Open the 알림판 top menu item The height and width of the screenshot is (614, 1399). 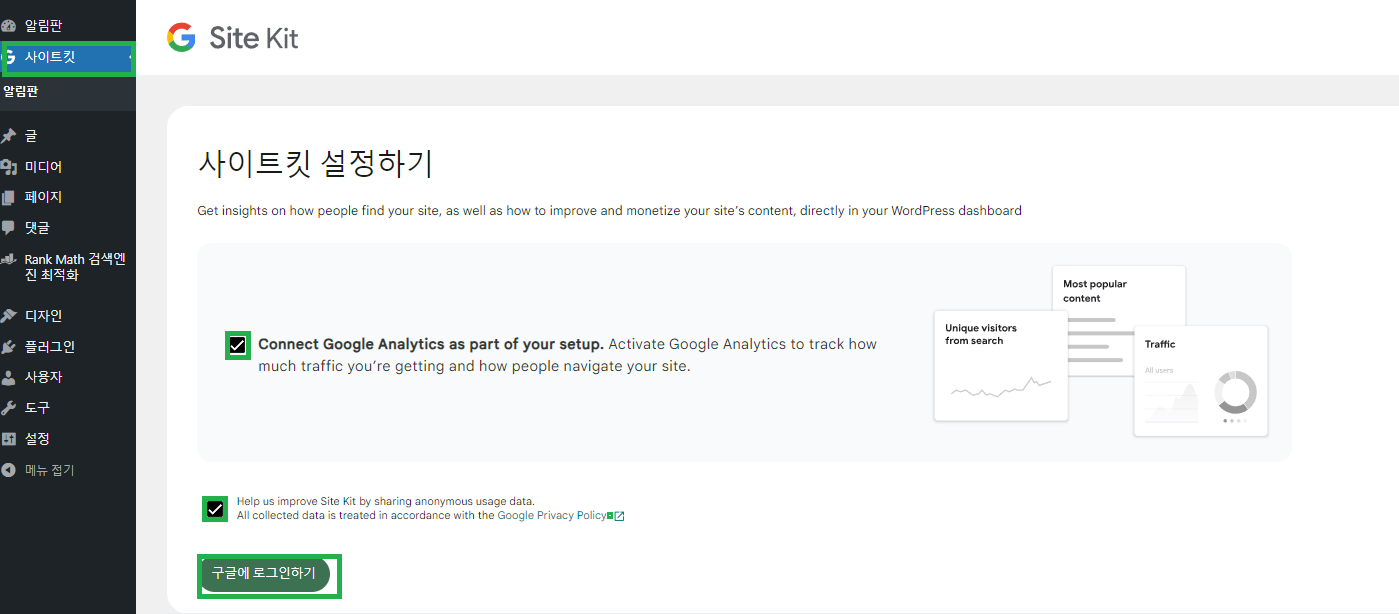(68, 26)
